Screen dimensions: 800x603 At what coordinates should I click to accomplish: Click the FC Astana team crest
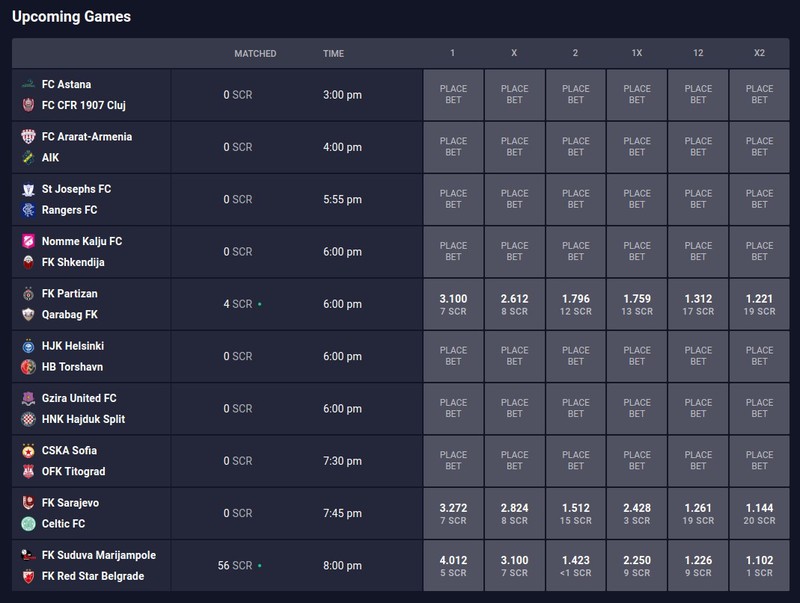pyautogui.click(x=29, y=84)
